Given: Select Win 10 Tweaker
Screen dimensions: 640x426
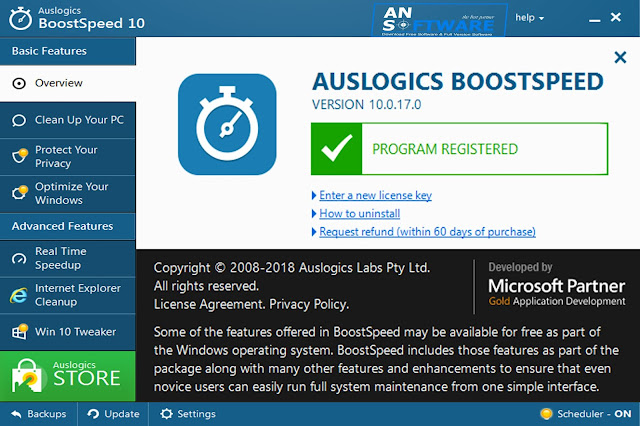Looking at the screenshot, I should 68,332.
